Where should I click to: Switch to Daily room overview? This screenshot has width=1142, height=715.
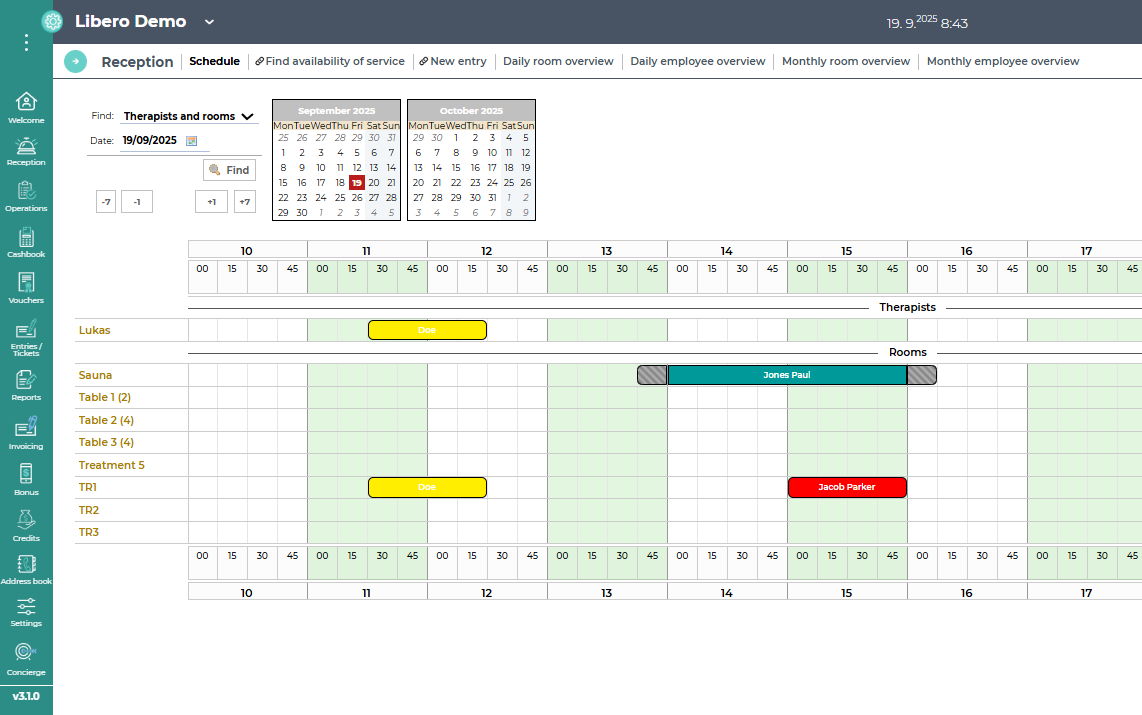559,61
